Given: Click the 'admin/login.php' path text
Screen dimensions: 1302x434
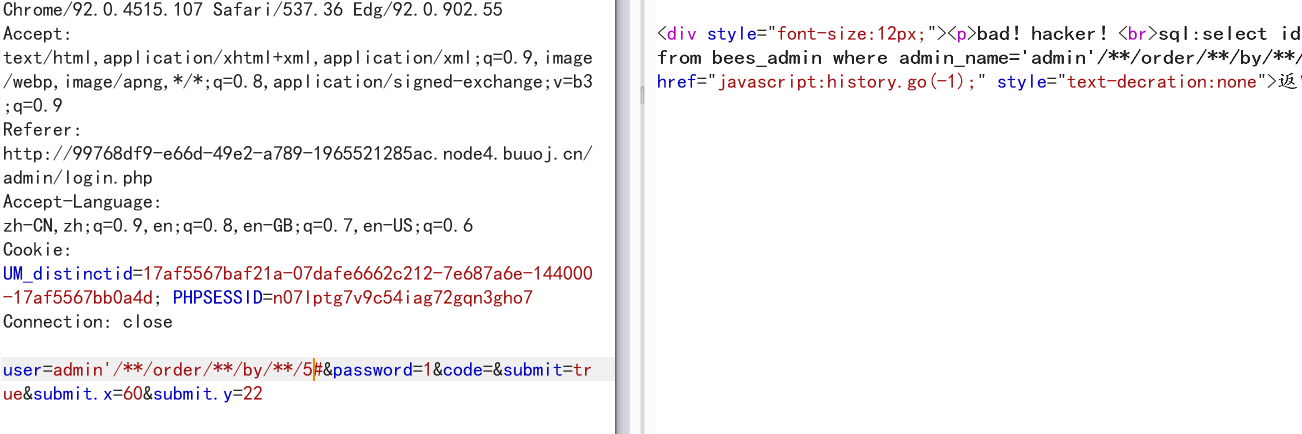Looking at the screenshot, I should pos(78,178).
